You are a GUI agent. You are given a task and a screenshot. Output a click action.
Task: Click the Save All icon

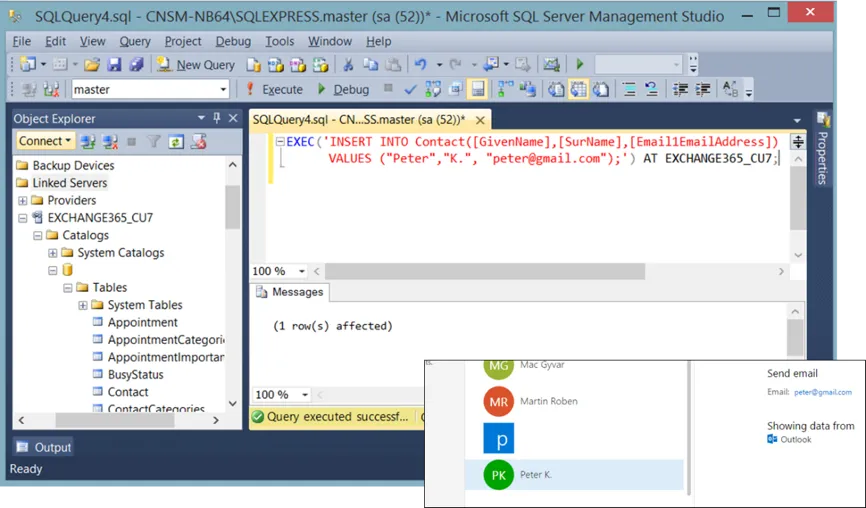point(136,65)
